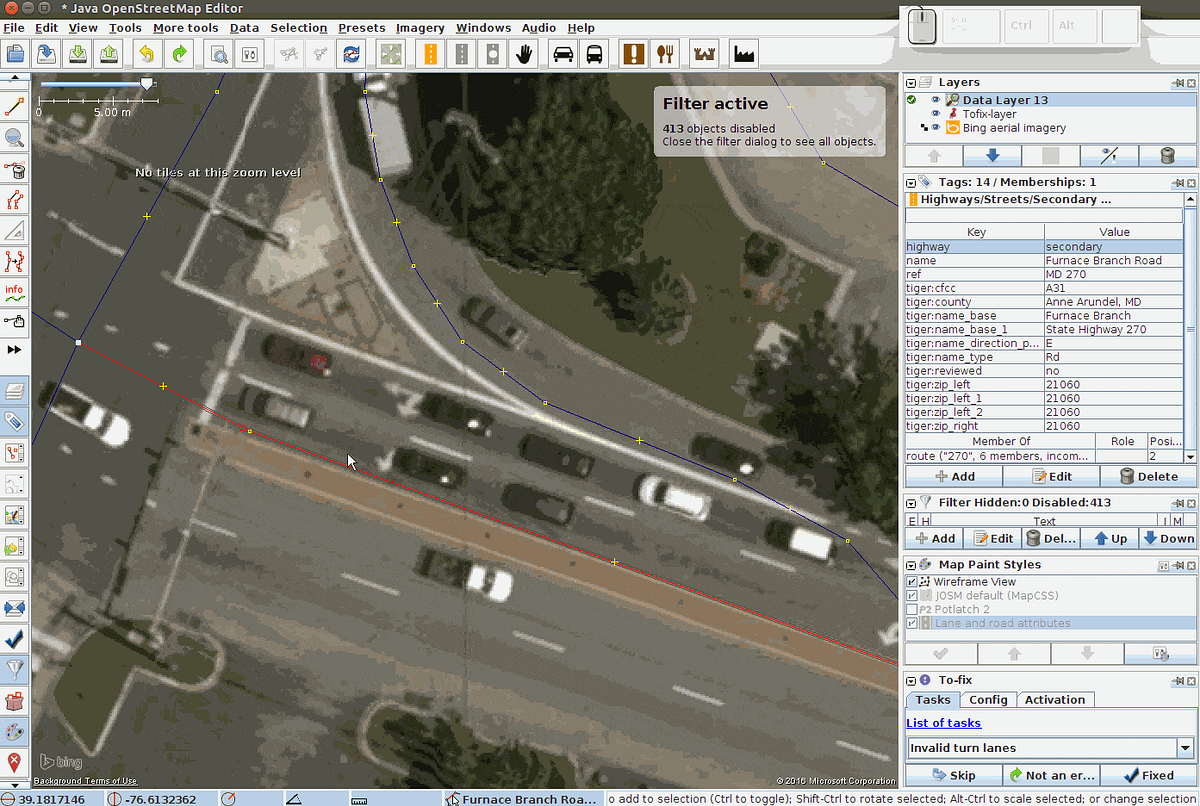Open the Imagery menu

point(420,27)
